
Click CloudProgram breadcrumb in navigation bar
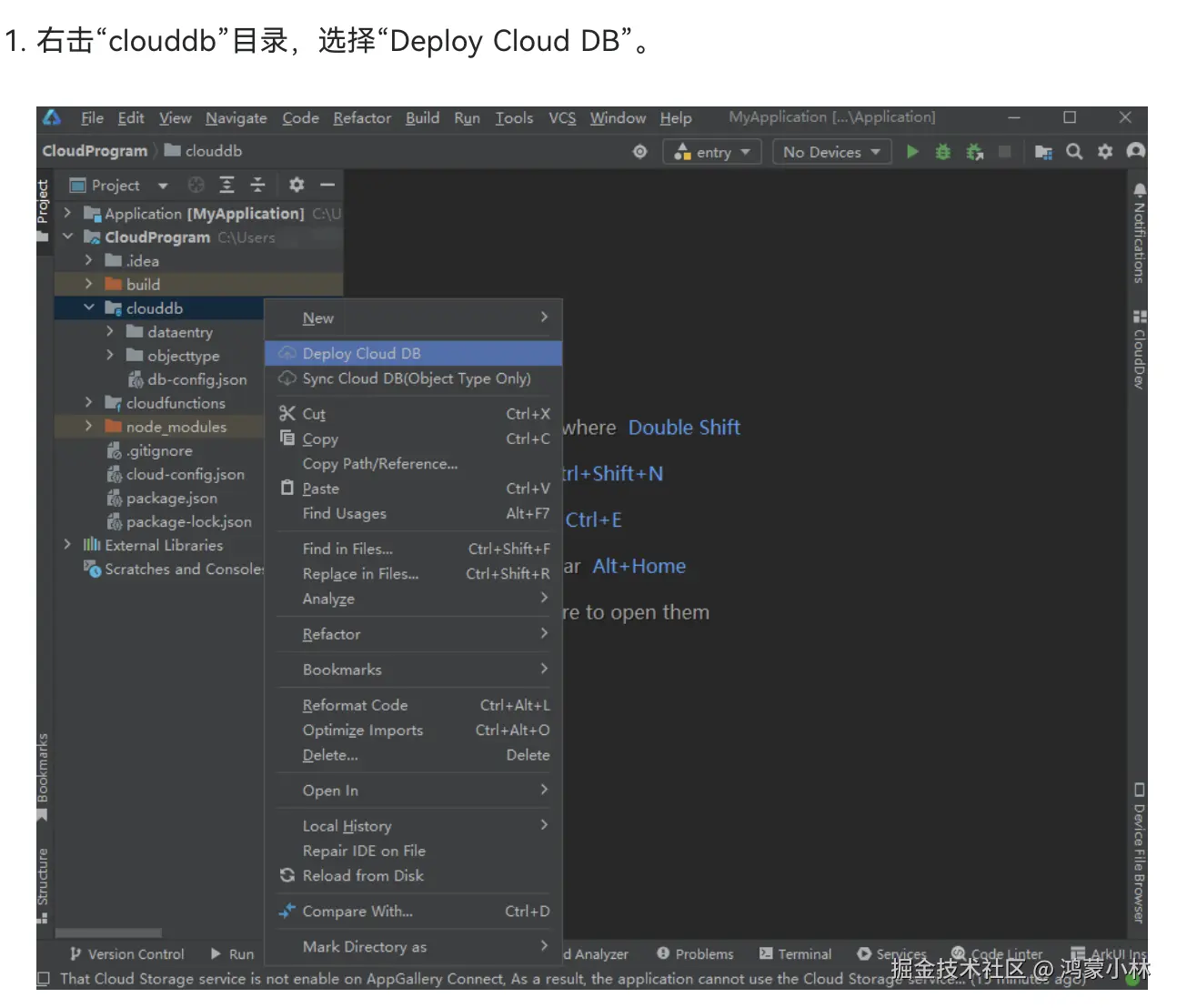(95, 151)
